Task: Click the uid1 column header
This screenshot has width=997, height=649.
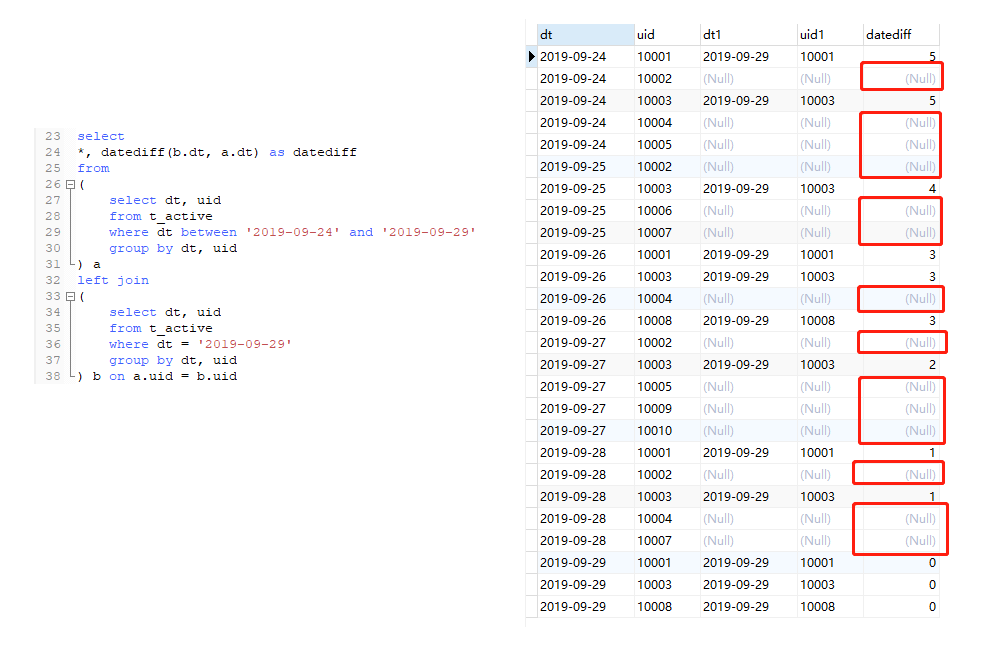Action: (830, 34)
